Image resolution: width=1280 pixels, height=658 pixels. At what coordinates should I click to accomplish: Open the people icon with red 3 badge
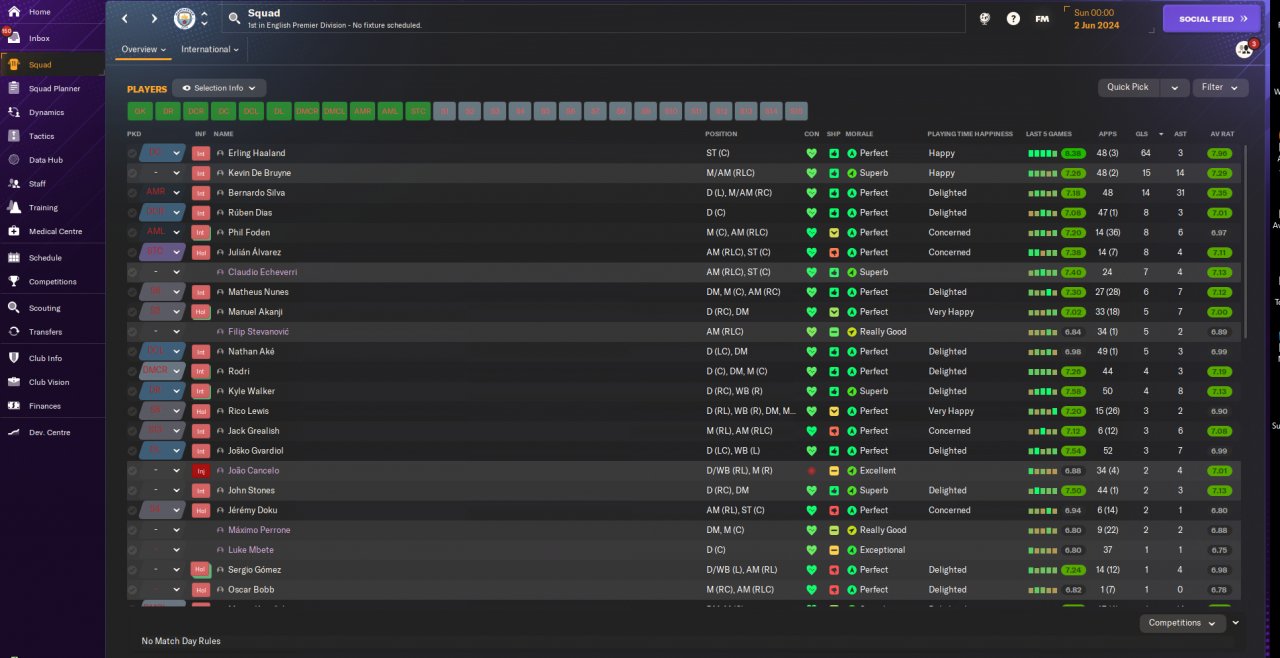pyautogui.click(x=1244, y=49)
